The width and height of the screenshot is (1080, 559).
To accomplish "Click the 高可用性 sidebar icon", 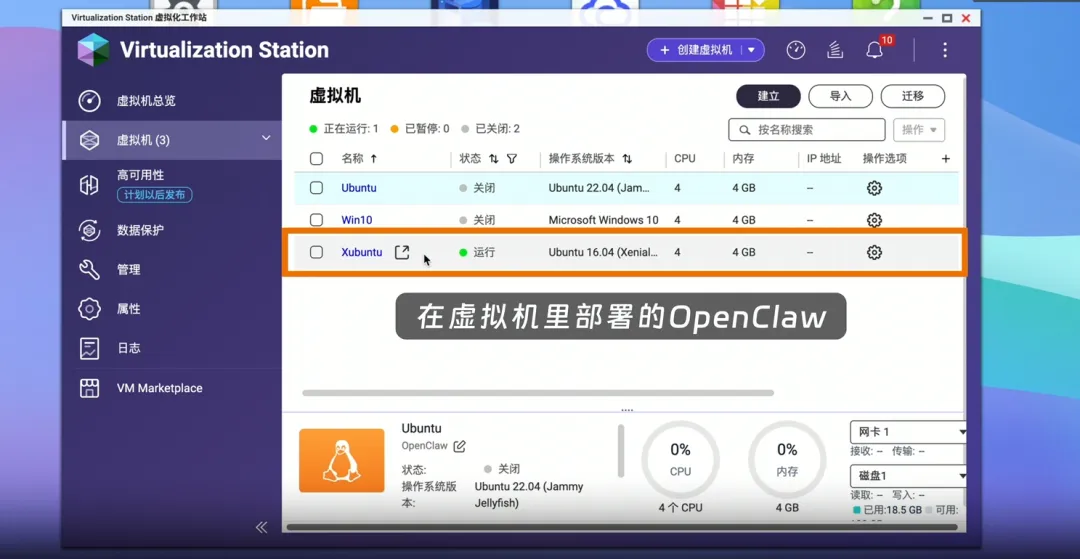I will coord(90,185).
